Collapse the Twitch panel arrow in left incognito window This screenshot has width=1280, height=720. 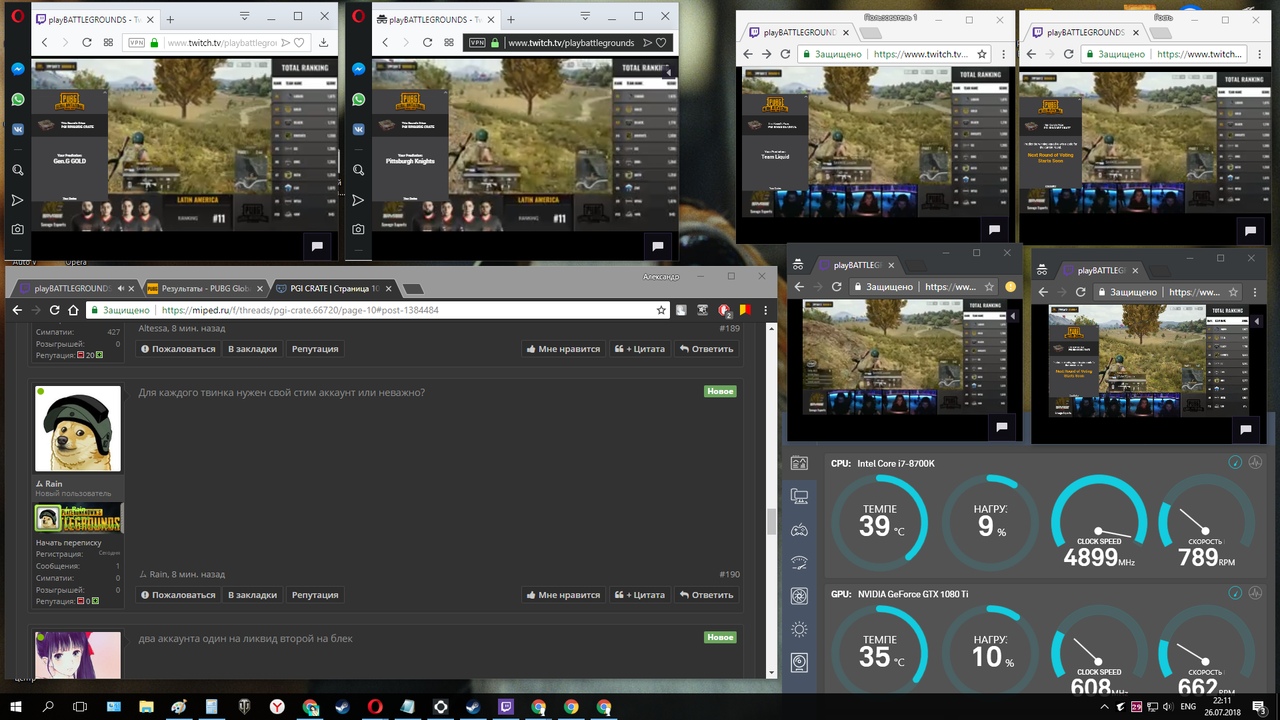click(x=1011, y=317)
